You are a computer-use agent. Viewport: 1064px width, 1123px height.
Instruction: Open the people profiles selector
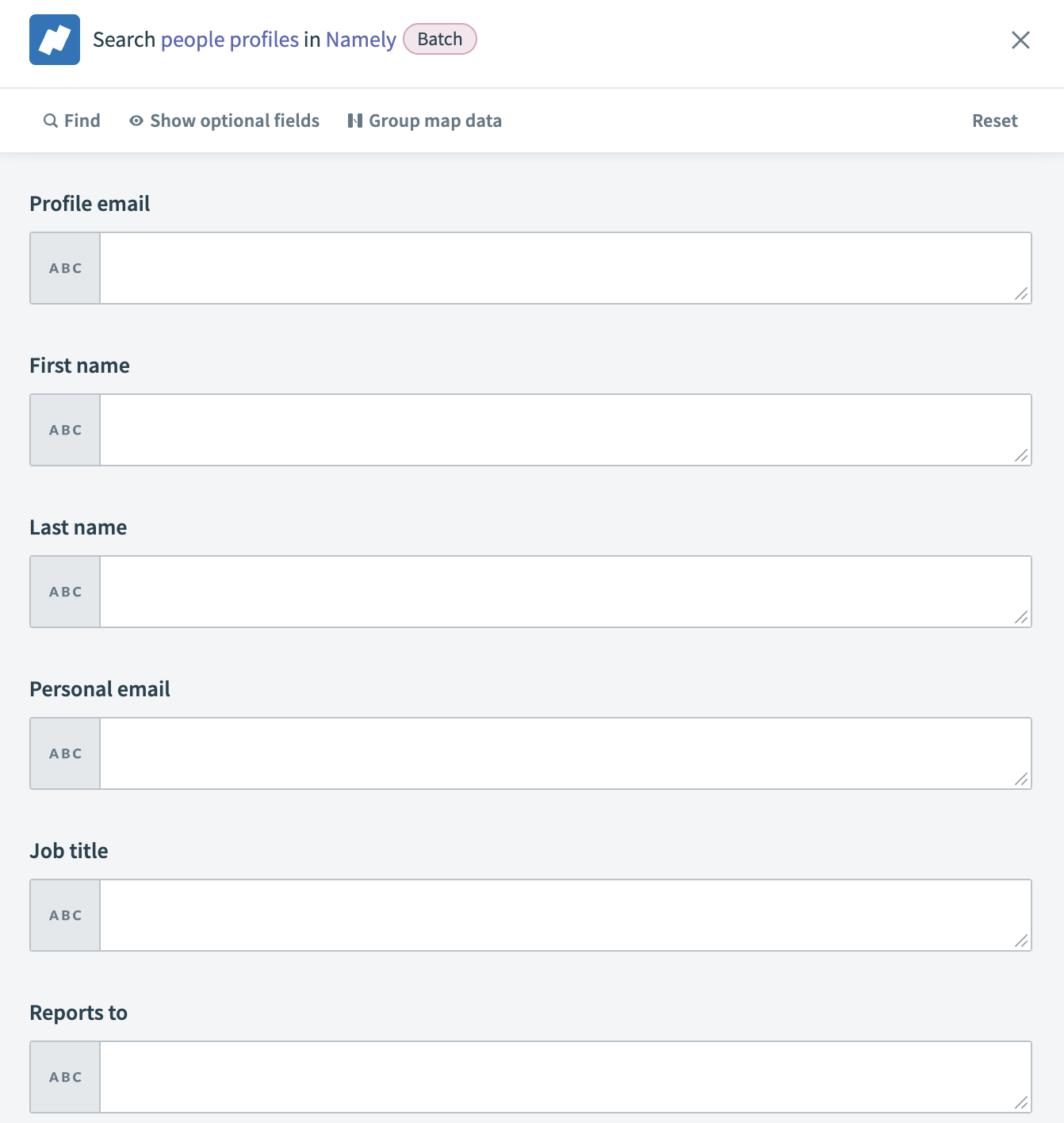point(229,39)
